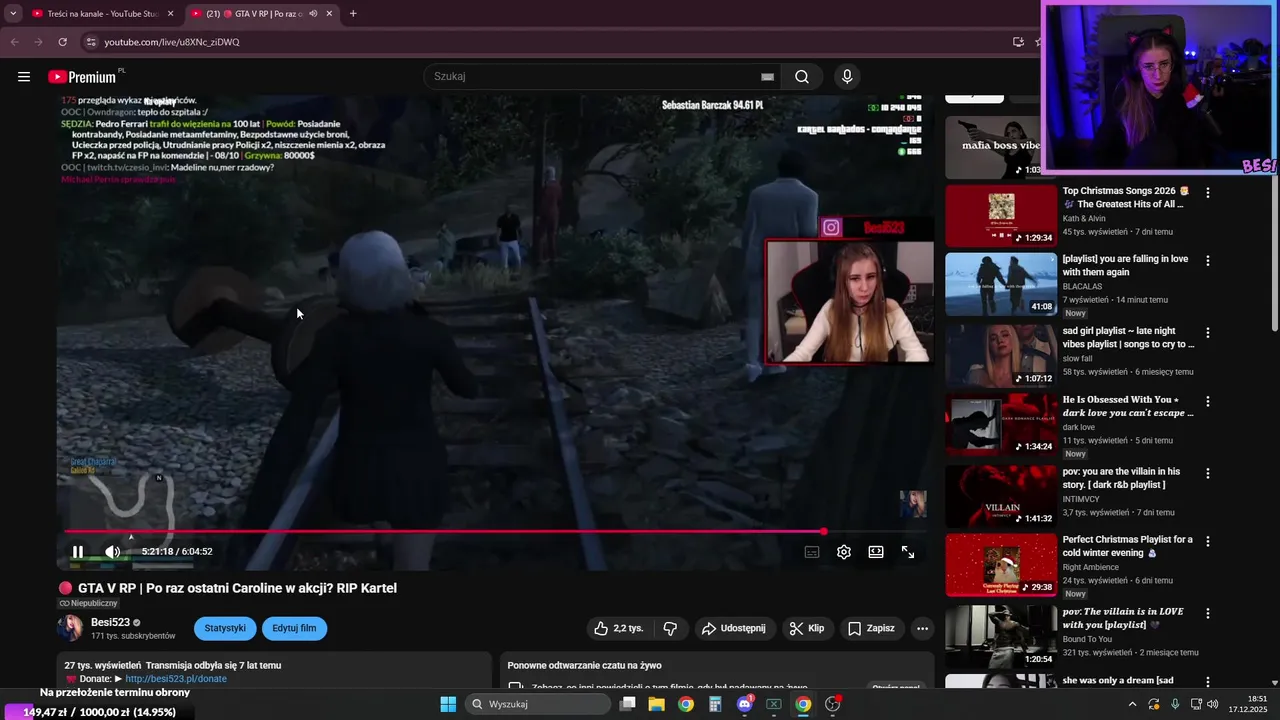
Task: Click the magnifier search button
Action: pos(802,77)
